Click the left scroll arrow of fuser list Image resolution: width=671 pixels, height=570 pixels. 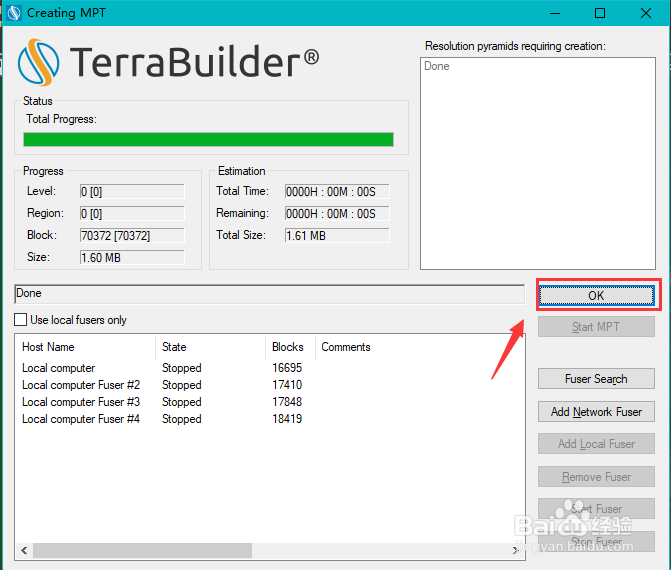[24, 550]
